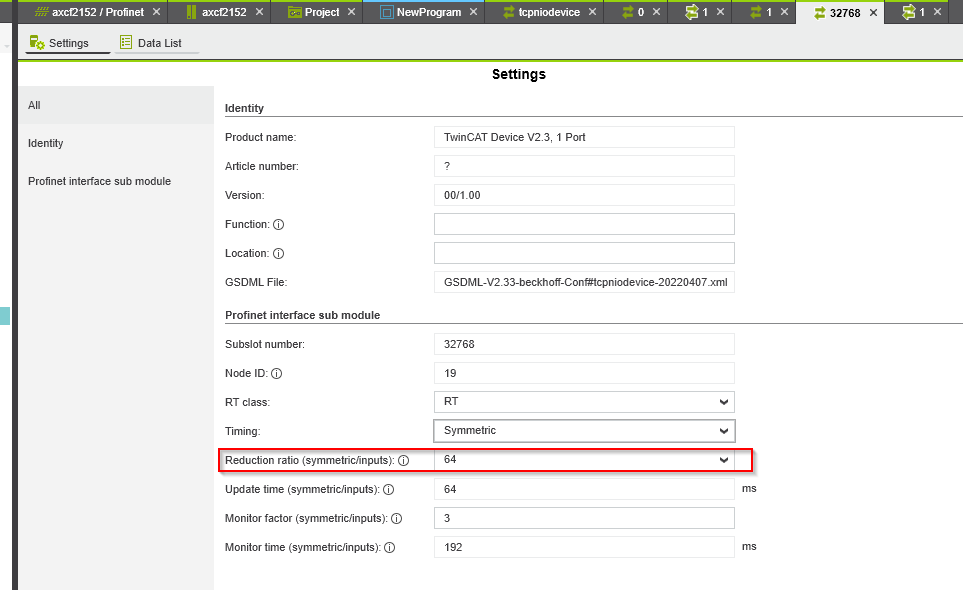Switch to the NewProgram tab
Image resolution: width=963 pixels, height=590 pixels.
[x=421, y=12]
